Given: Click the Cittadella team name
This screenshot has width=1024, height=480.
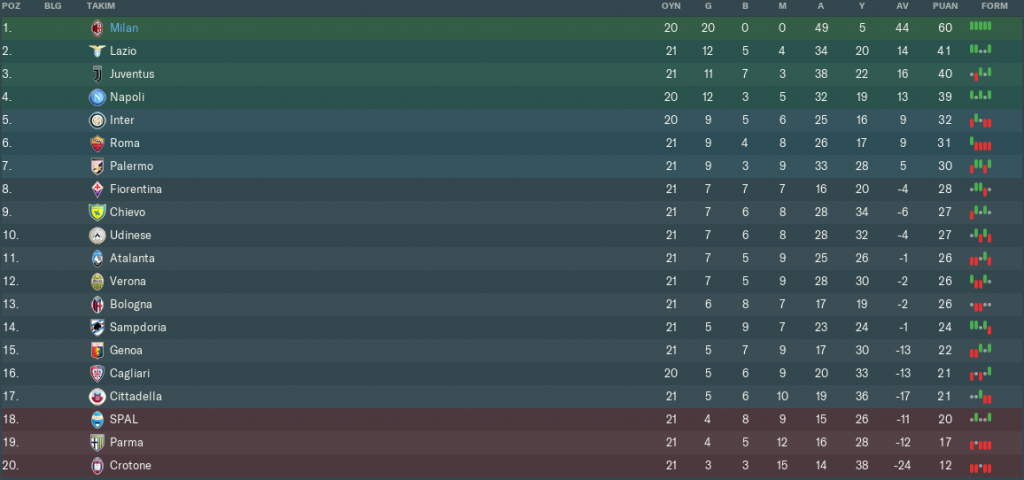Looking at the screenshot, I should [x=136, y=396].
